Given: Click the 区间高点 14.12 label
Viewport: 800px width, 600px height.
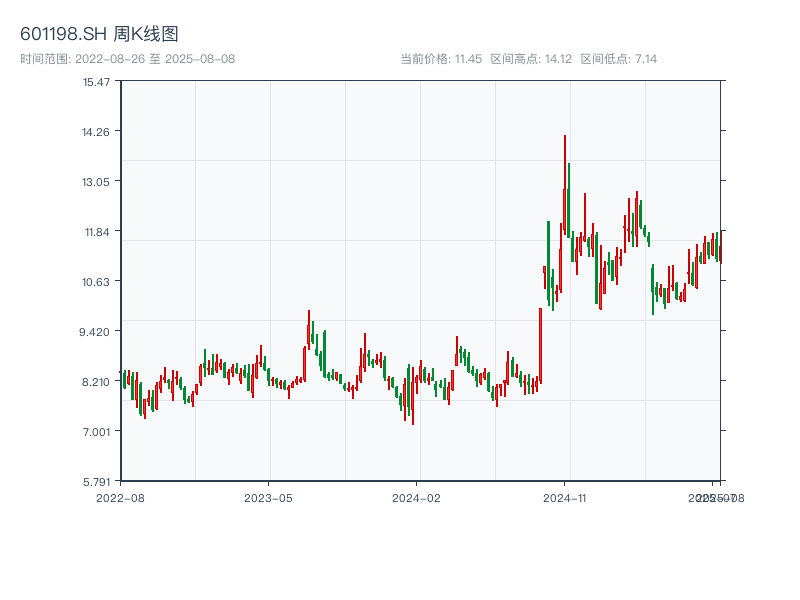Looking at the screenshot, I should pos(531,59).
